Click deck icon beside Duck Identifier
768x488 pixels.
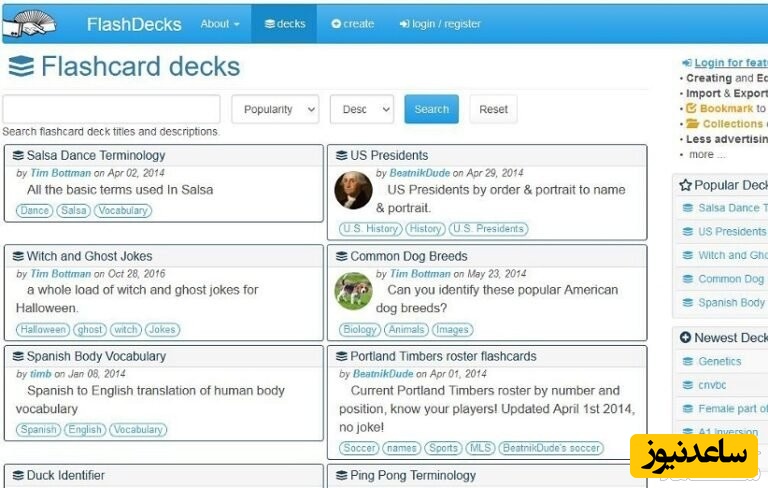click(x=18, y=475)
